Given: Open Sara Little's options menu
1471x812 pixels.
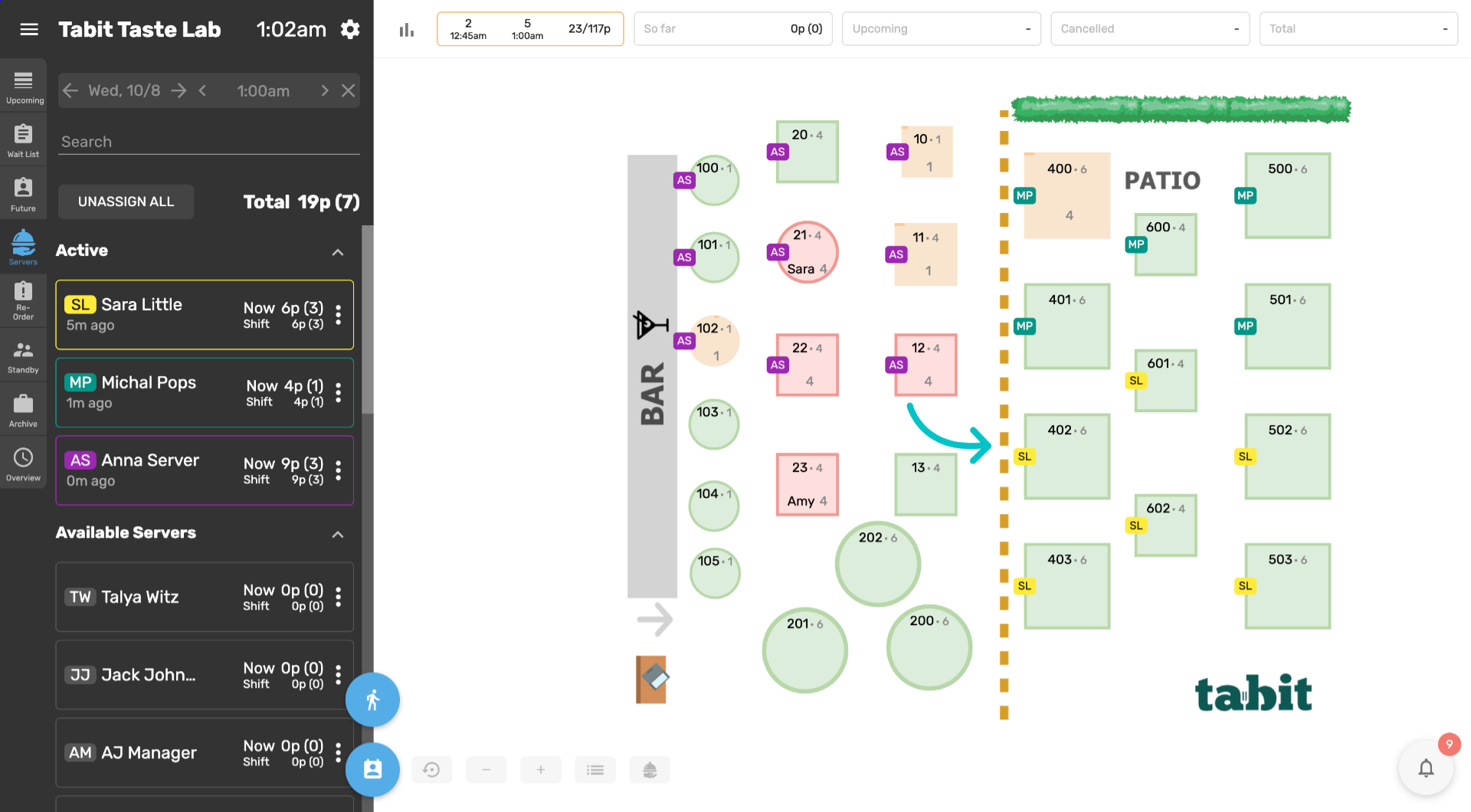Looking at the screenshot, I should (x=339, y=314).
